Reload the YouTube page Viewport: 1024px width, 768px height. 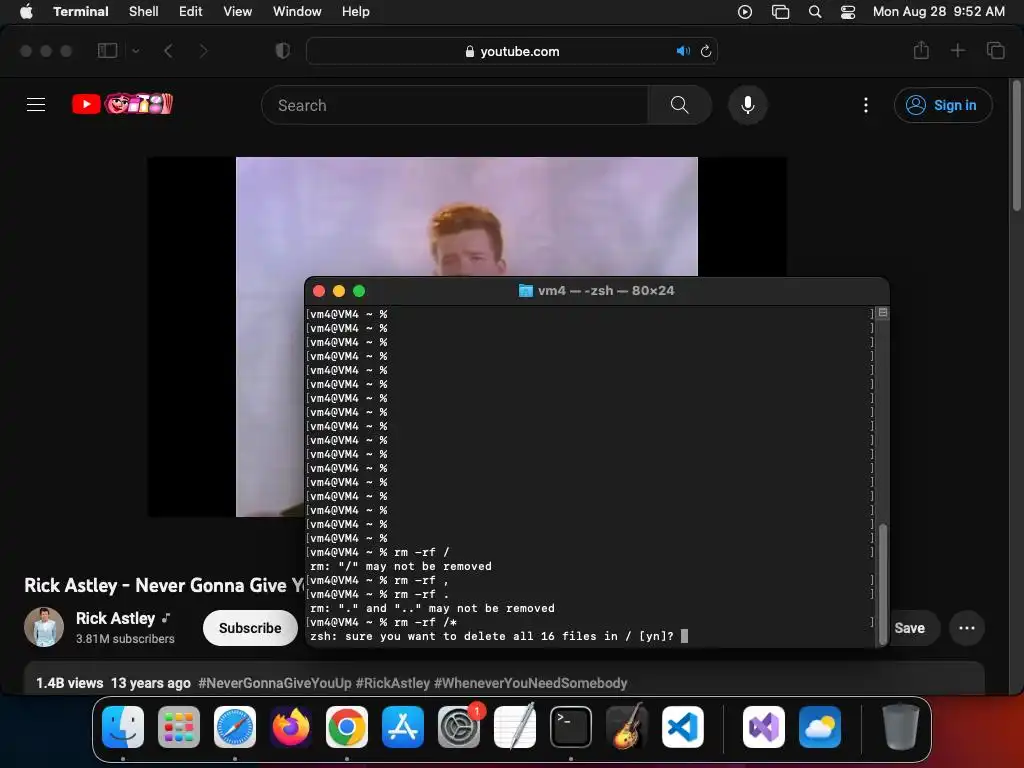click(706, 51)
